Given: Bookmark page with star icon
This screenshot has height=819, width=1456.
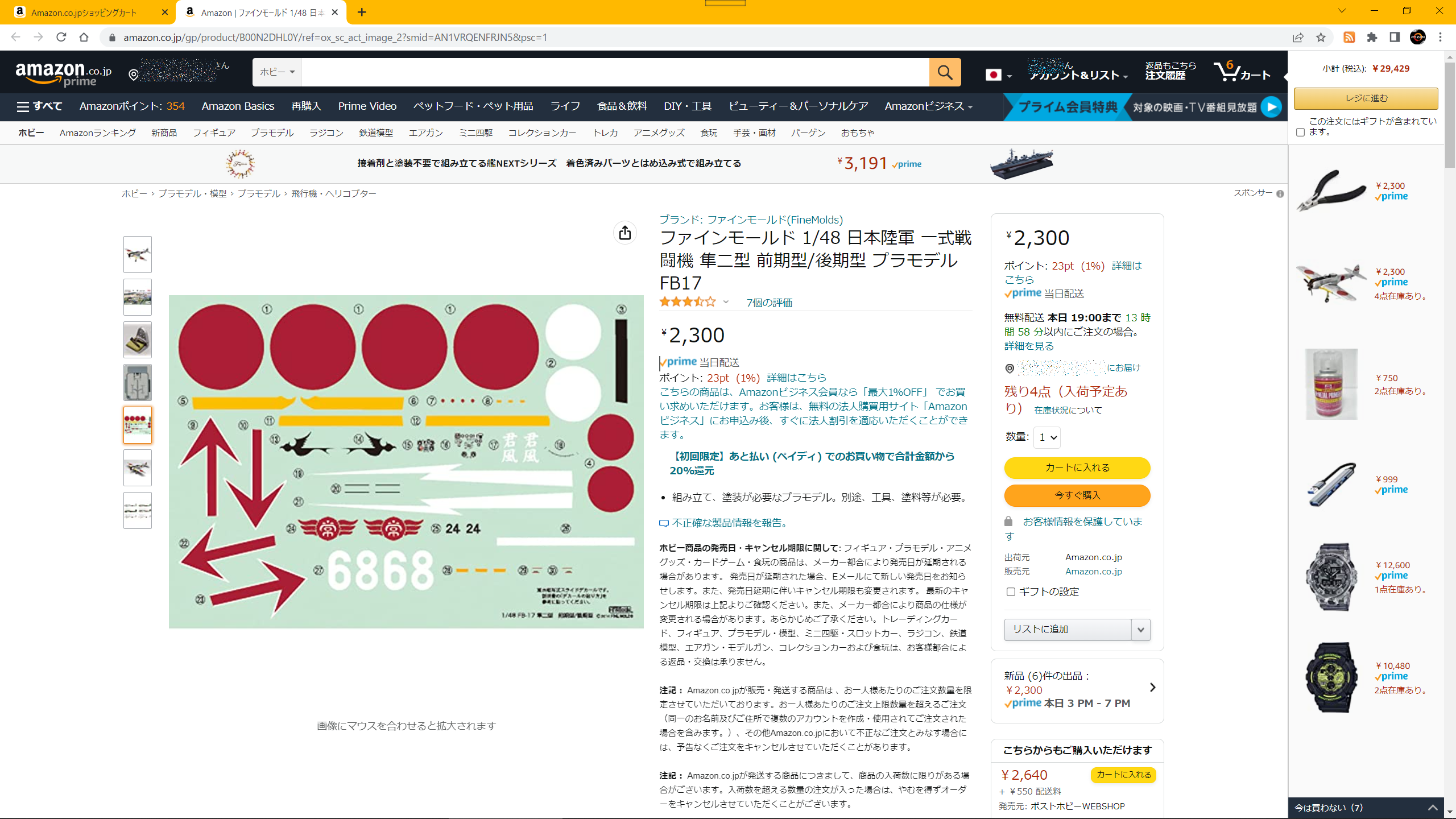Looking at the screenshot, I should [1321, 37].
